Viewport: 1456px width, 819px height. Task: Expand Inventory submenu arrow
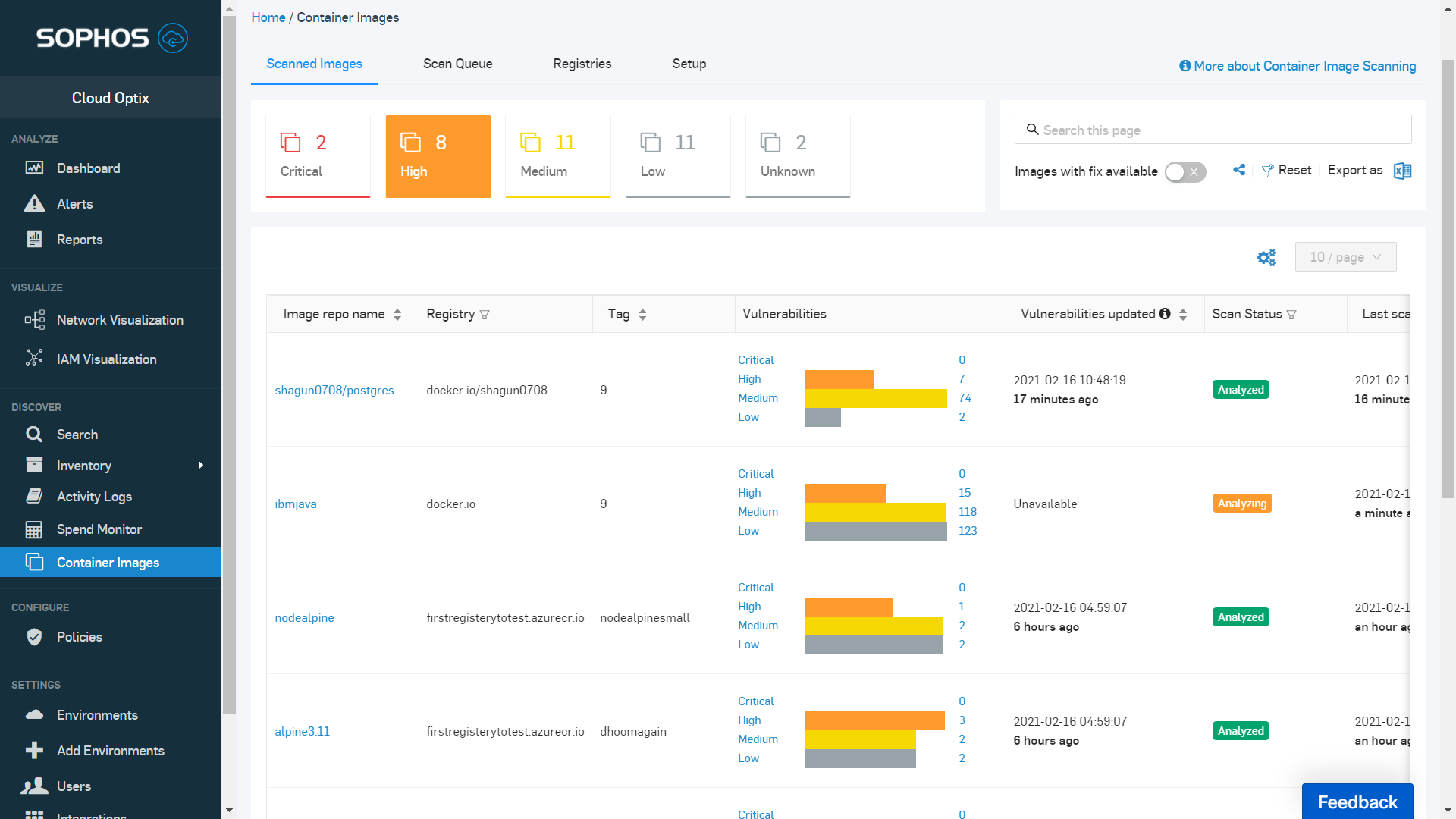pos(201,466)
